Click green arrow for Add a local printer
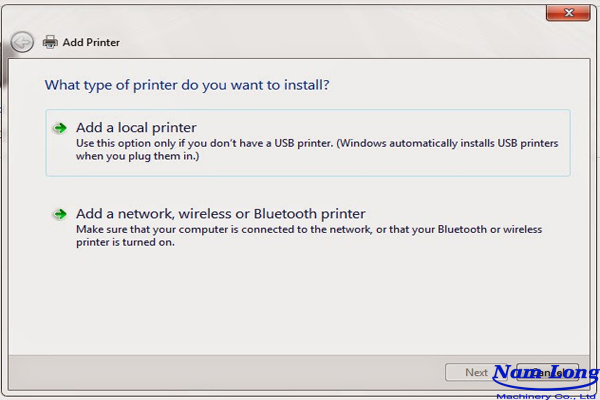This screenshot has width=600, height=400. (60, 128)
